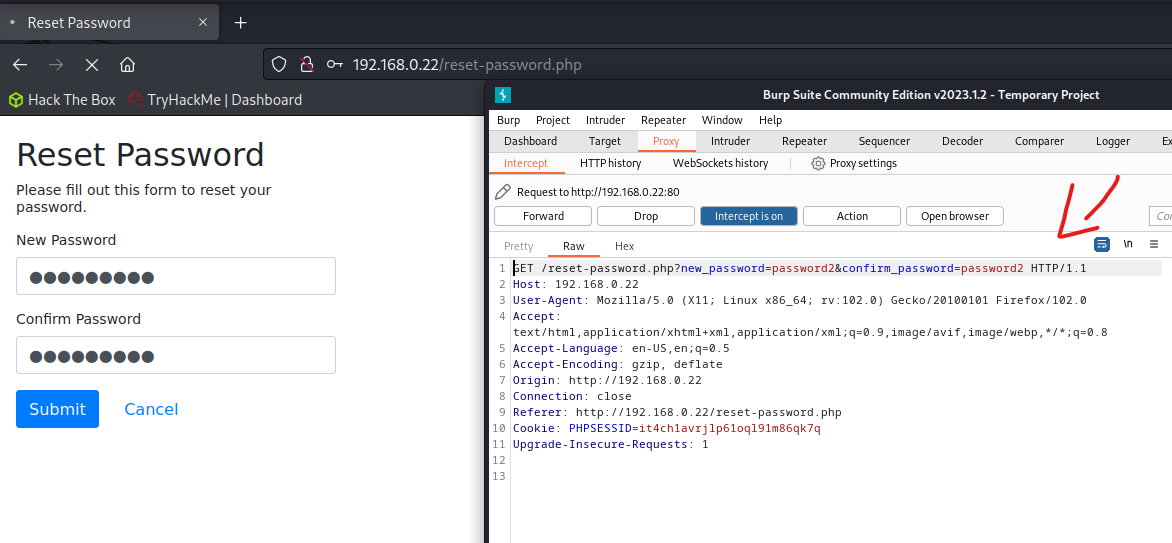The height and width of the screenshot is (543, 1172).
Task: Click the saved password key icon
Action: point(334,64)
